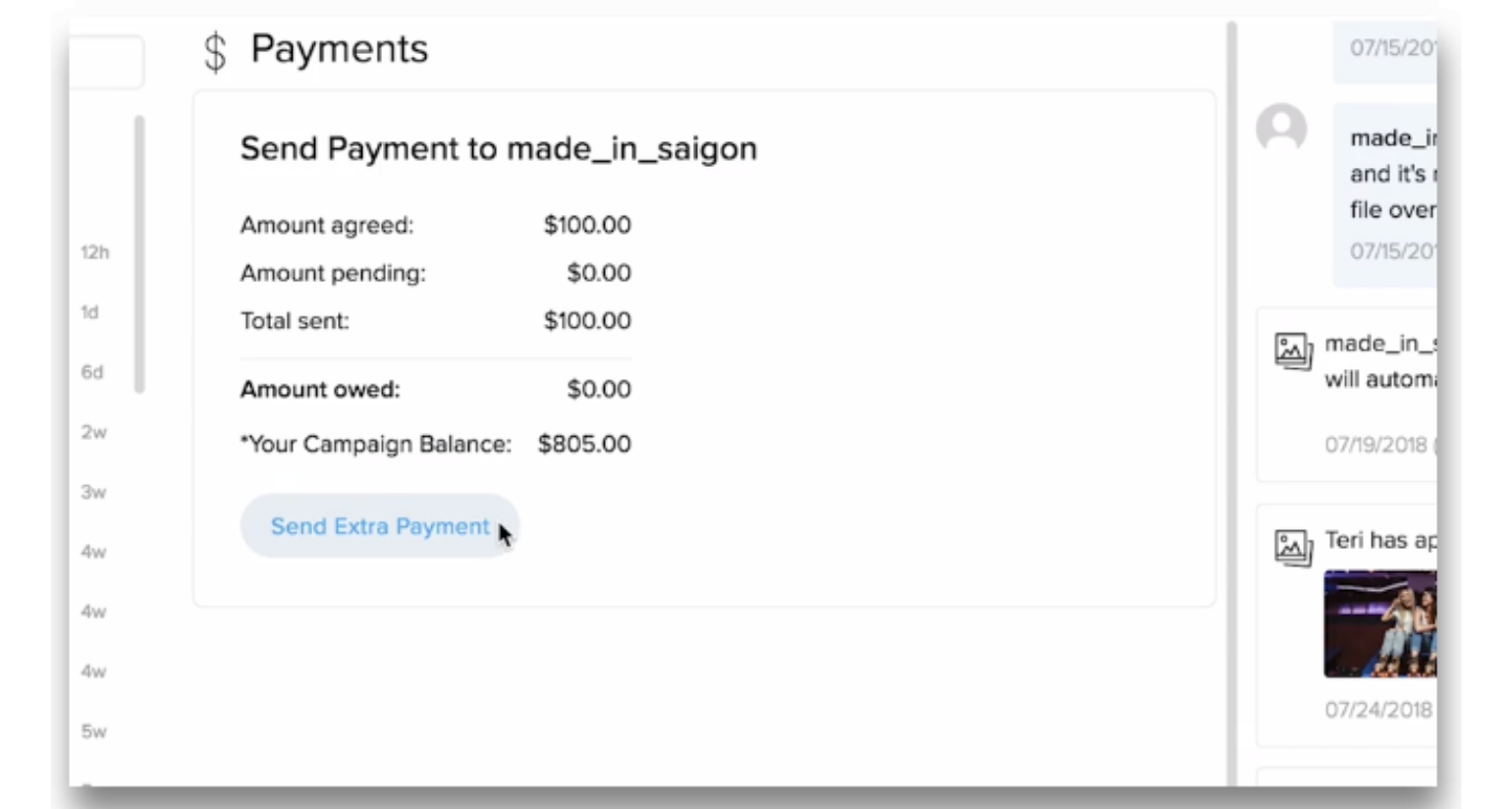The image size is (1512, 809).
Task: Click the 07/24/2018 timestamp
Action: pyautogui.click(x=1378, y=710)
